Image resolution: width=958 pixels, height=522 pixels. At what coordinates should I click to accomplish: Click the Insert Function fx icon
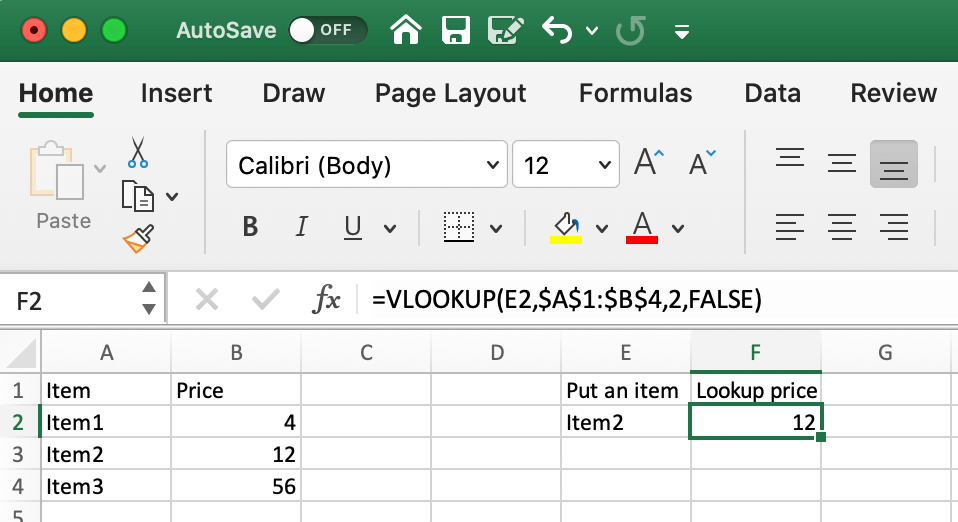tap(327, 299)
